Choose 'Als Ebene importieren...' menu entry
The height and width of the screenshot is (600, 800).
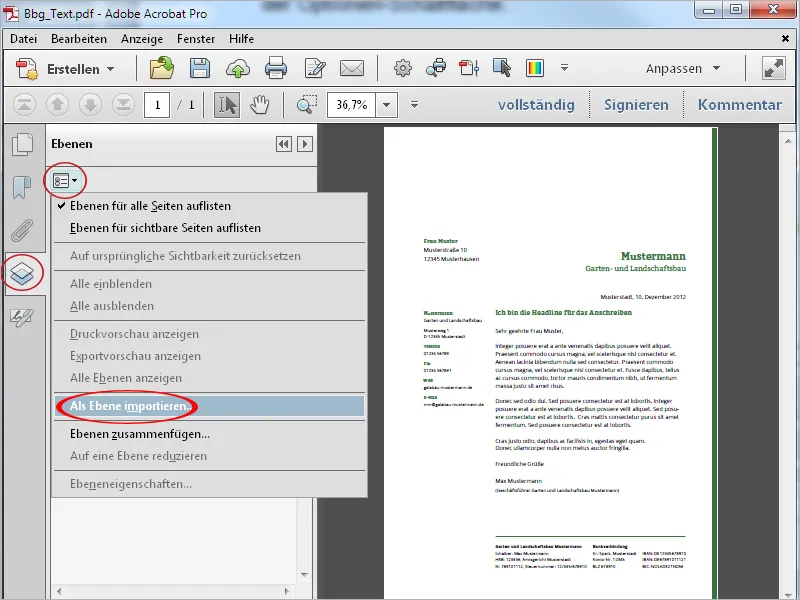point(210,406)
